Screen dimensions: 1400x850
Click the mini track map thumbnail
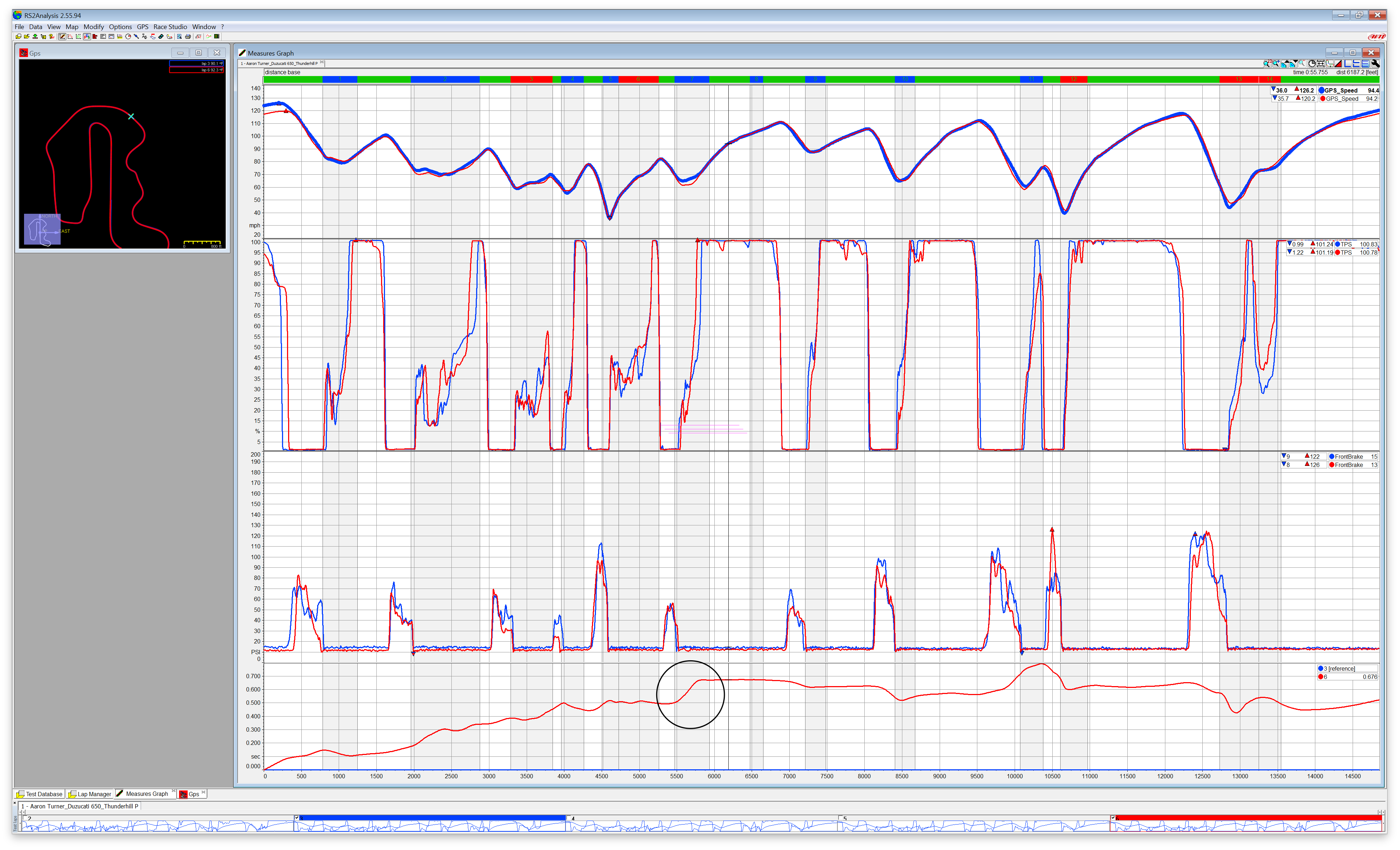pos(42,230)
